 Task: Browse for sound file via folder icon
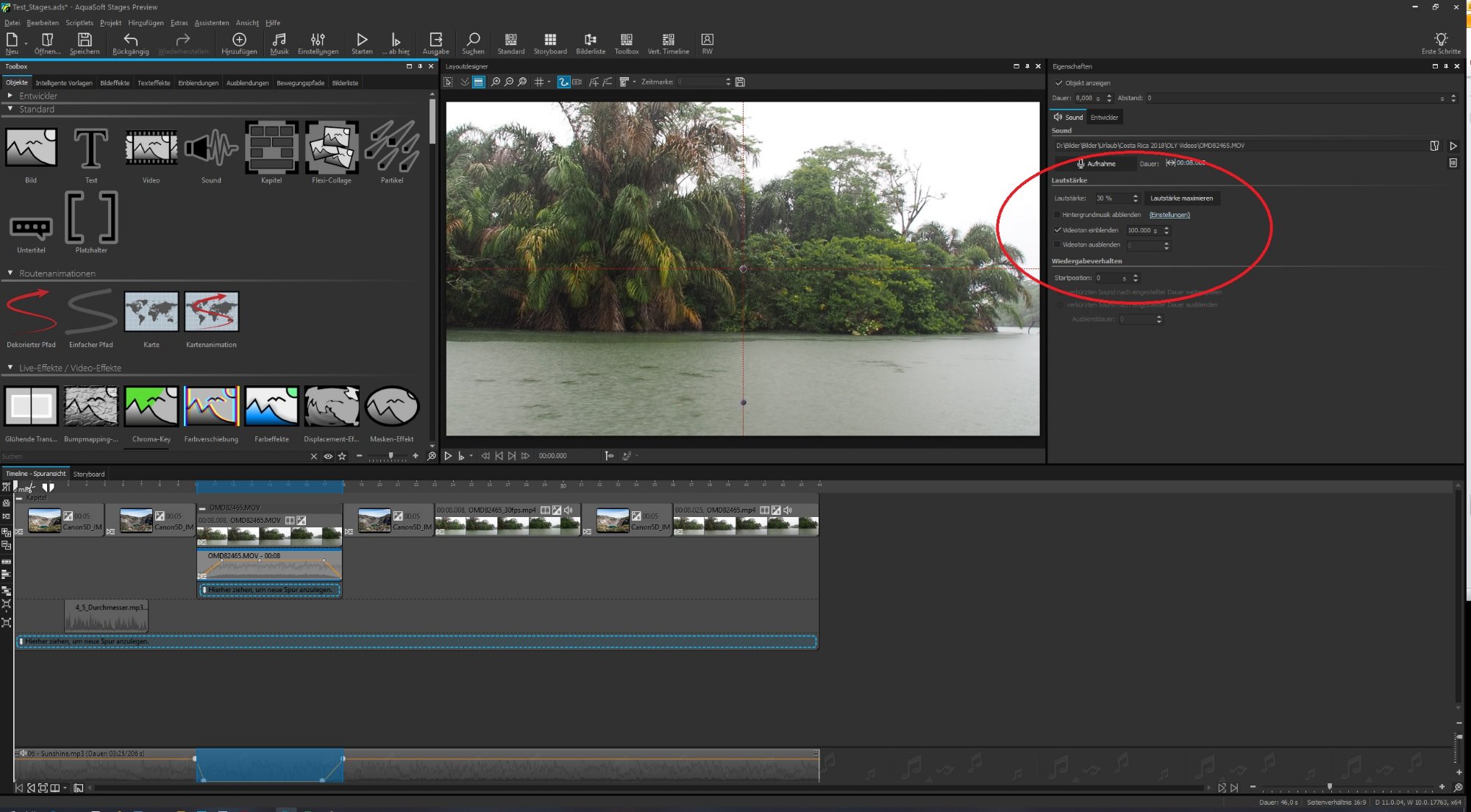pos(1434,146)
